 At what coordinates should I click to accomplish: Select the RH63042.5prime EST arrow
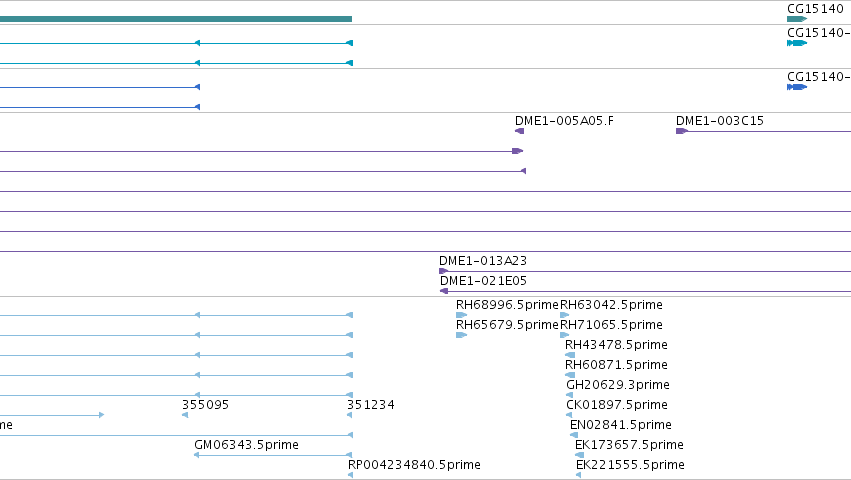(564, 315)
